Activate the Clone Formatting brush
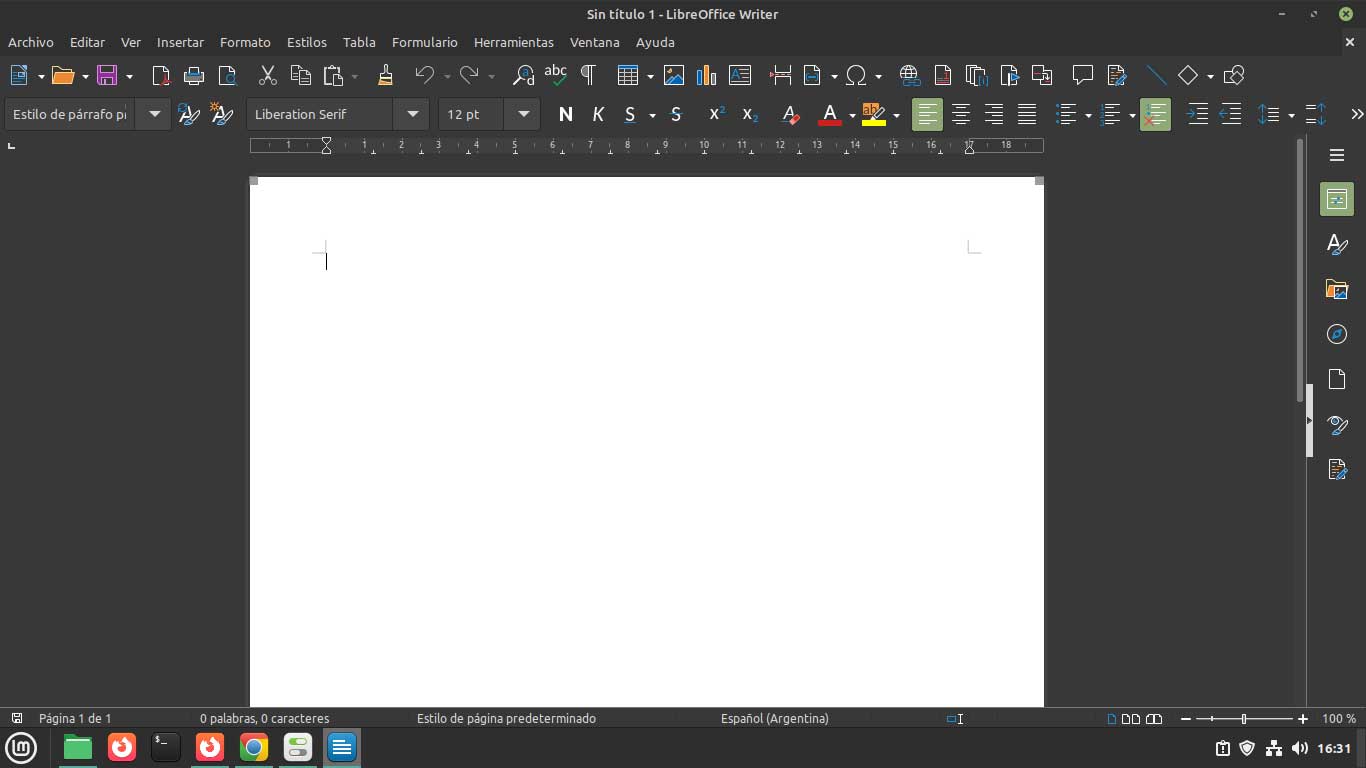Screen dimensions: 1366x768 [x=386, y=75]
